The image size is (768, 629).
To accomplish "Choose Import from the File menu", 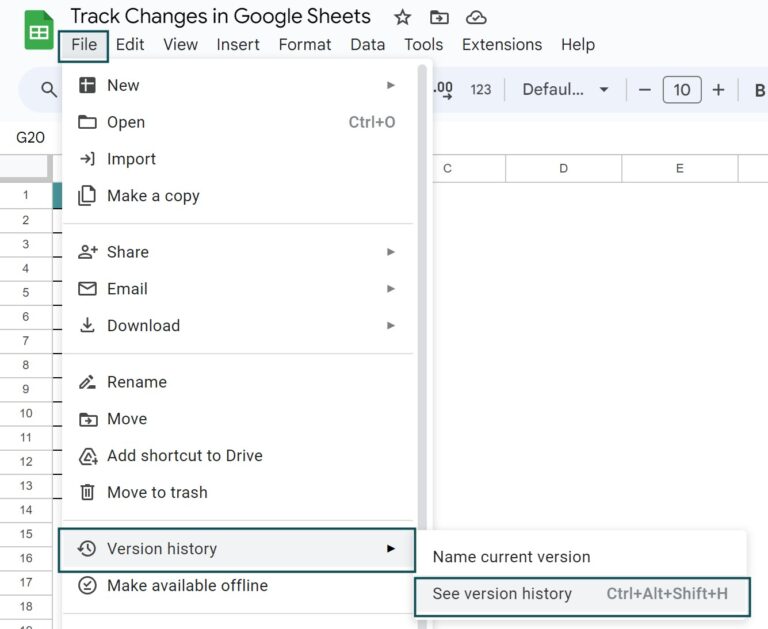I will click(x=239, y=159).
